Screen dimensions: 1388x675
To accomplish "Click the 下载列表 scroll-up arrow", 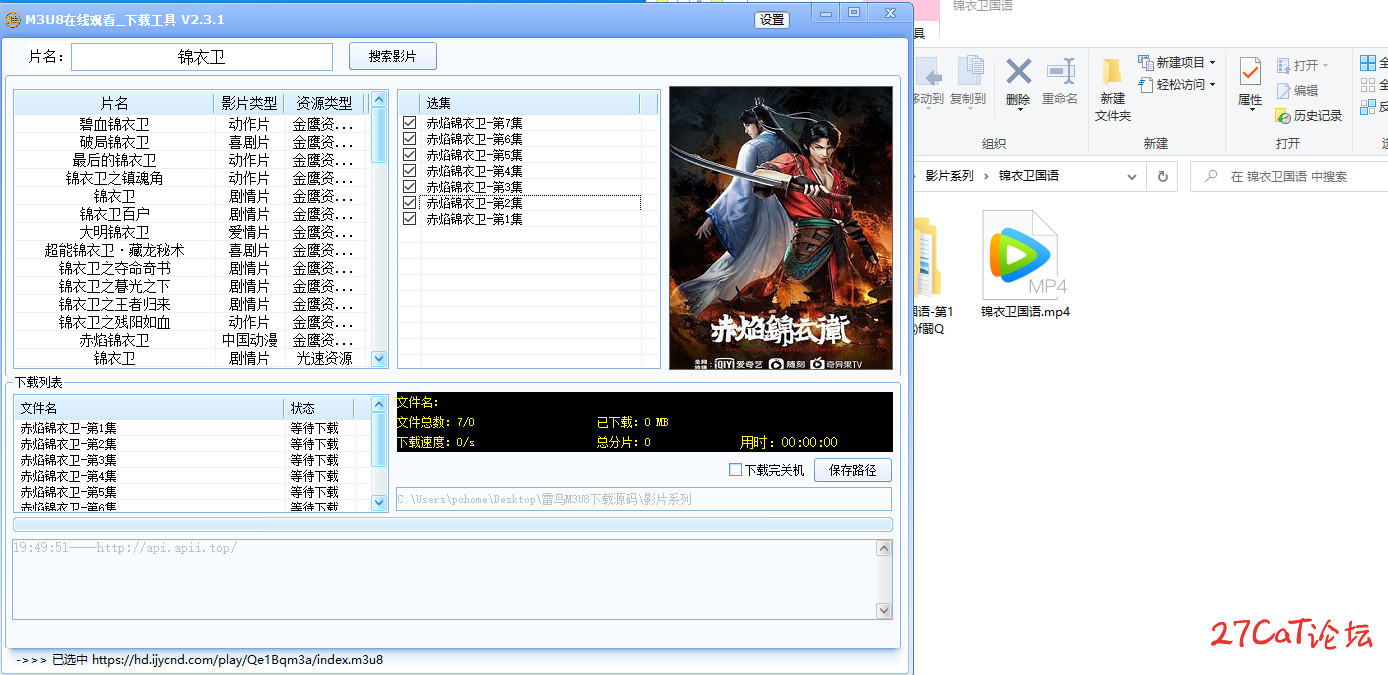I will click(379, 404).
